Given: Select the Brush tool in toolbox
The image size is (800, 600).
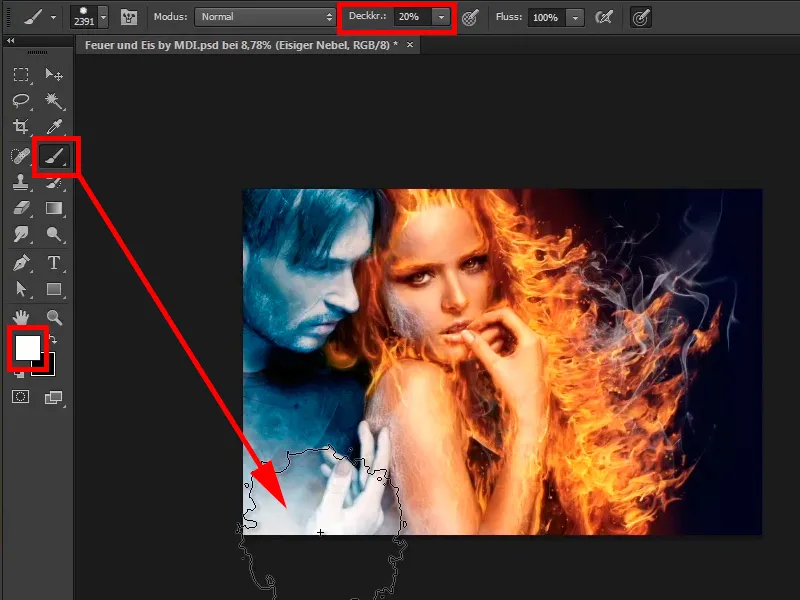Looking at the screenshot, I should pyautogui.click(x=54, y=156).
